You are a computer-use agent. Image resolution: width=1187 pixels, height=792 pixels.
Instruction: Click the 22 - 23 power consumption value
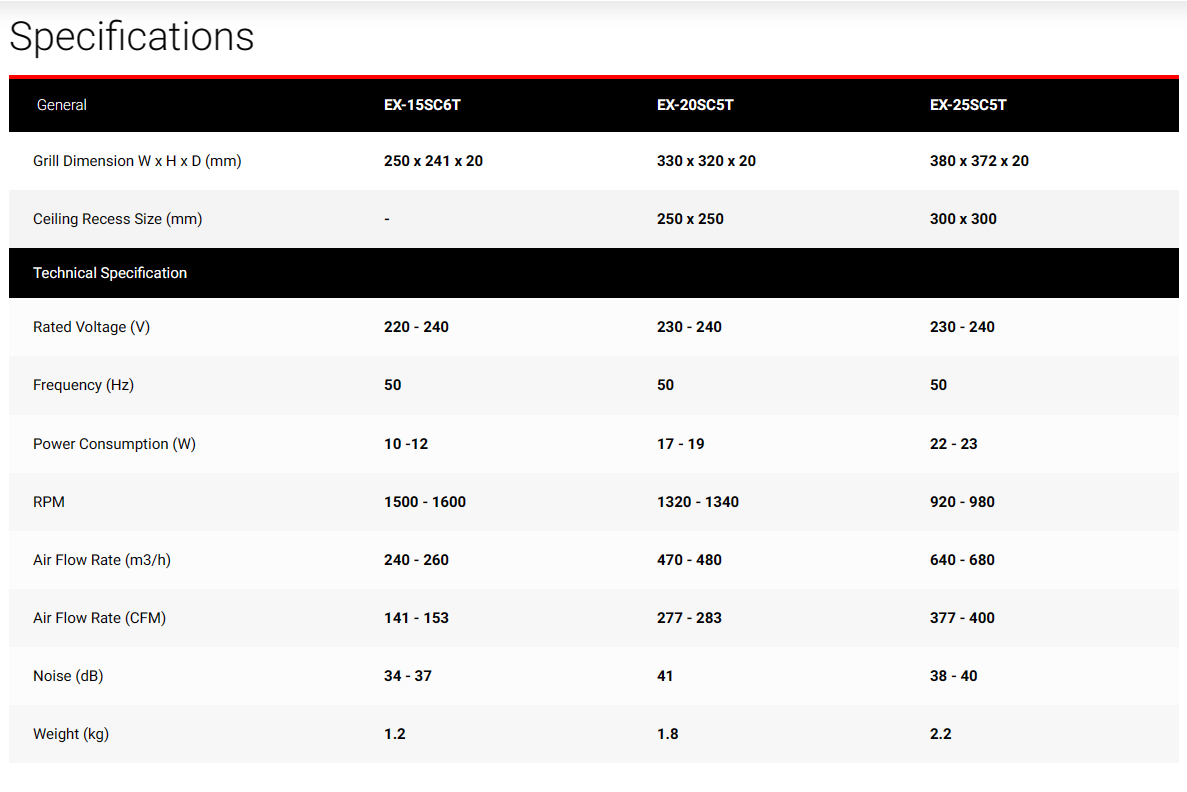tap(954, 444)
